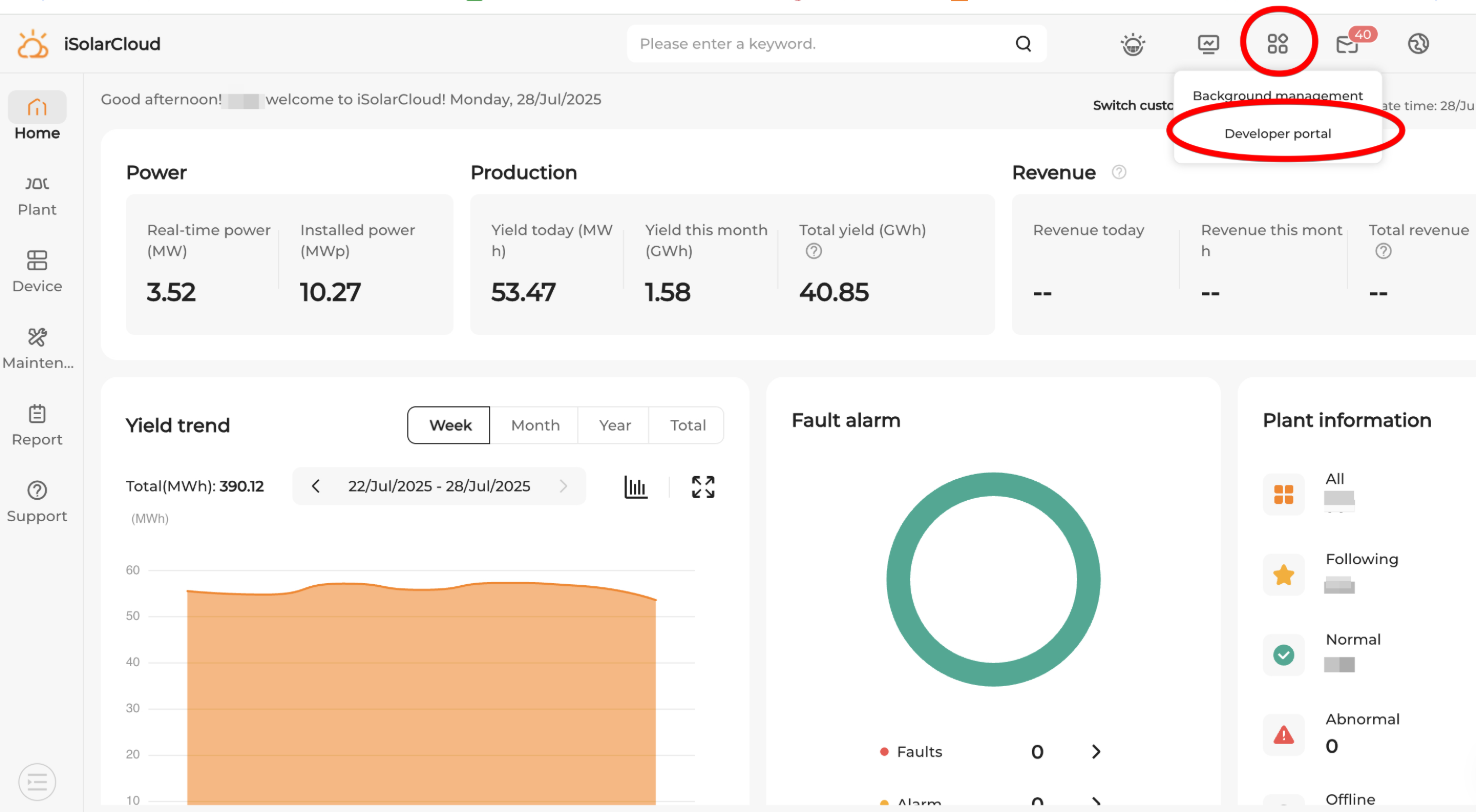Open the messages envelope icon
Screen dimensions: 1476x812
[x=1347, y=44]
